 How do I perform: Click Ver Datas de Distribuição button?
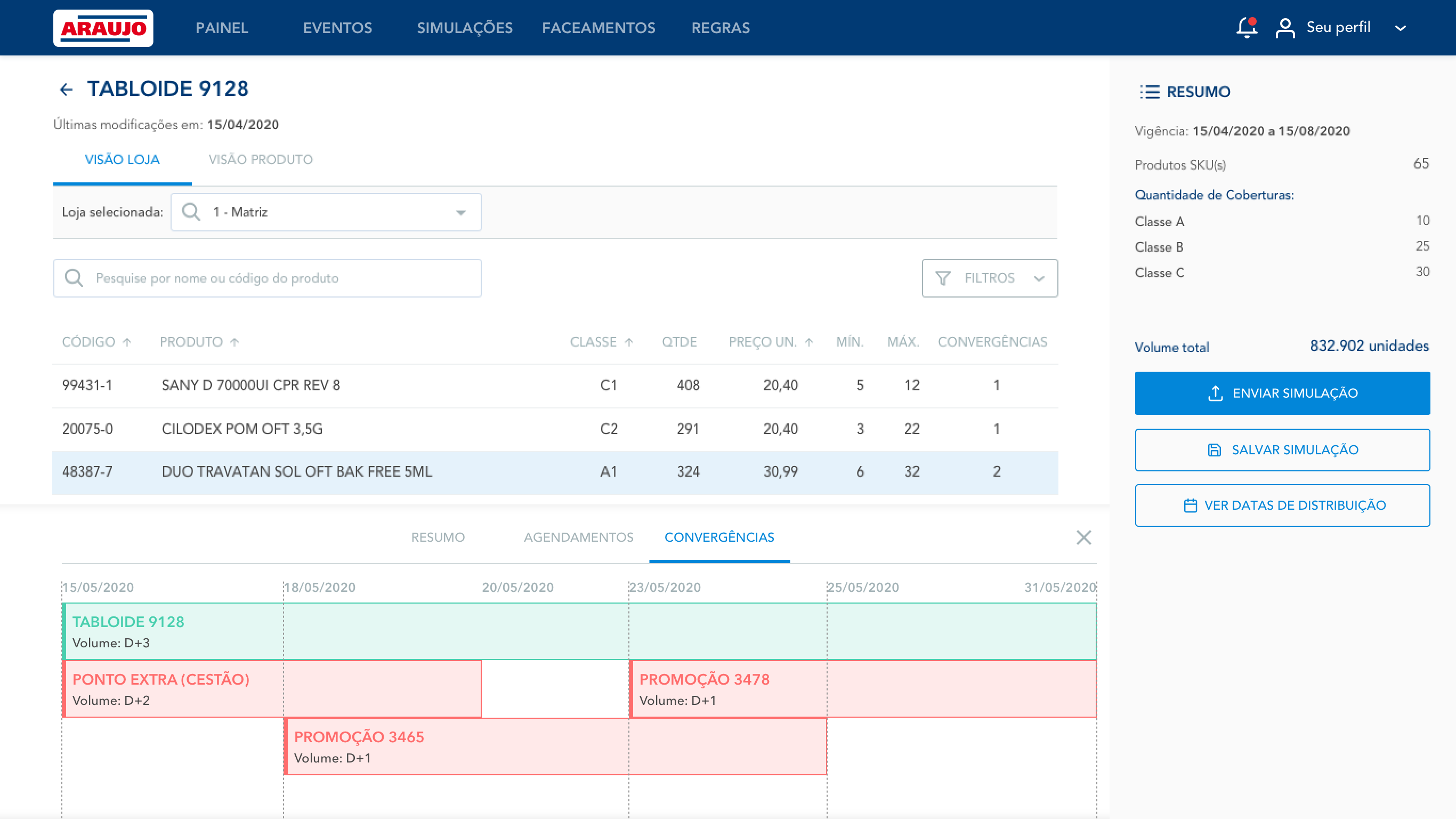point(1282,505)
